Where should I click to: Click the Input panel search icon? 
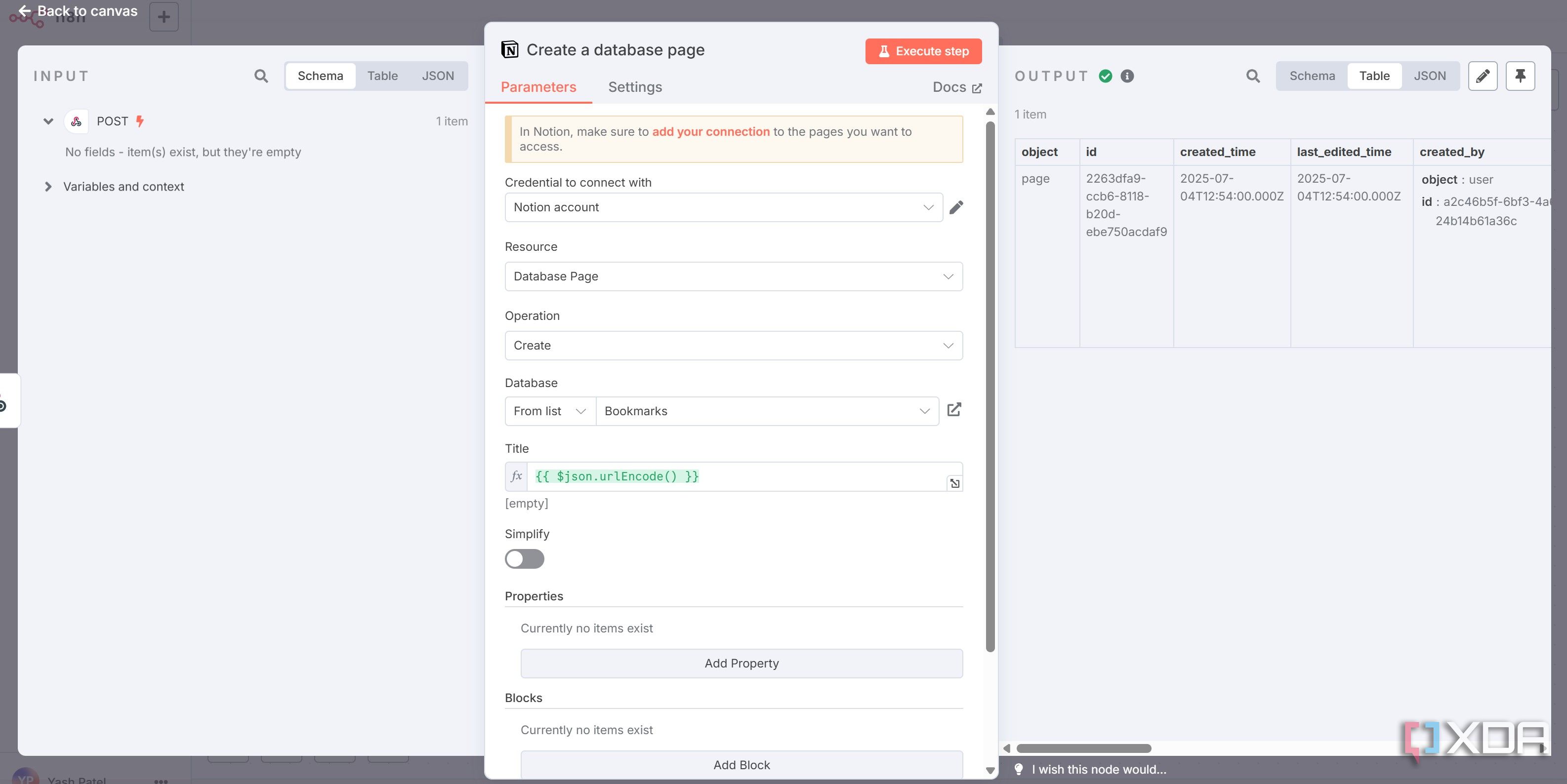click(261, 76)
